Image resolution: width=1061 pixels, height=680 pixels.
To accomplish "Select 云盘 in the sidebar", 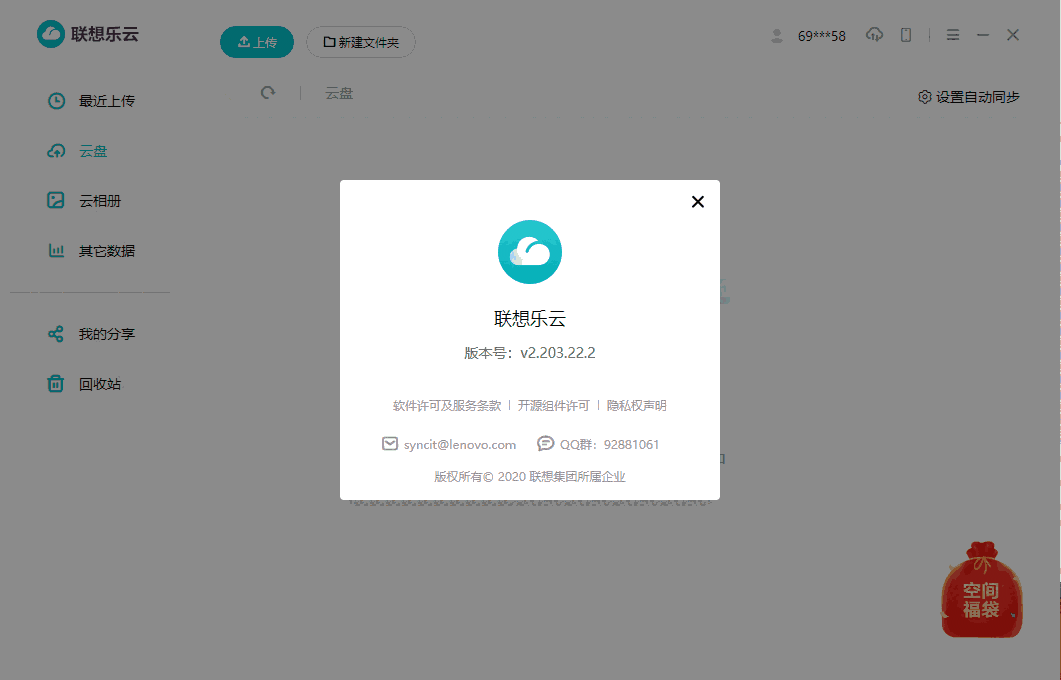I will click(95, 150).
